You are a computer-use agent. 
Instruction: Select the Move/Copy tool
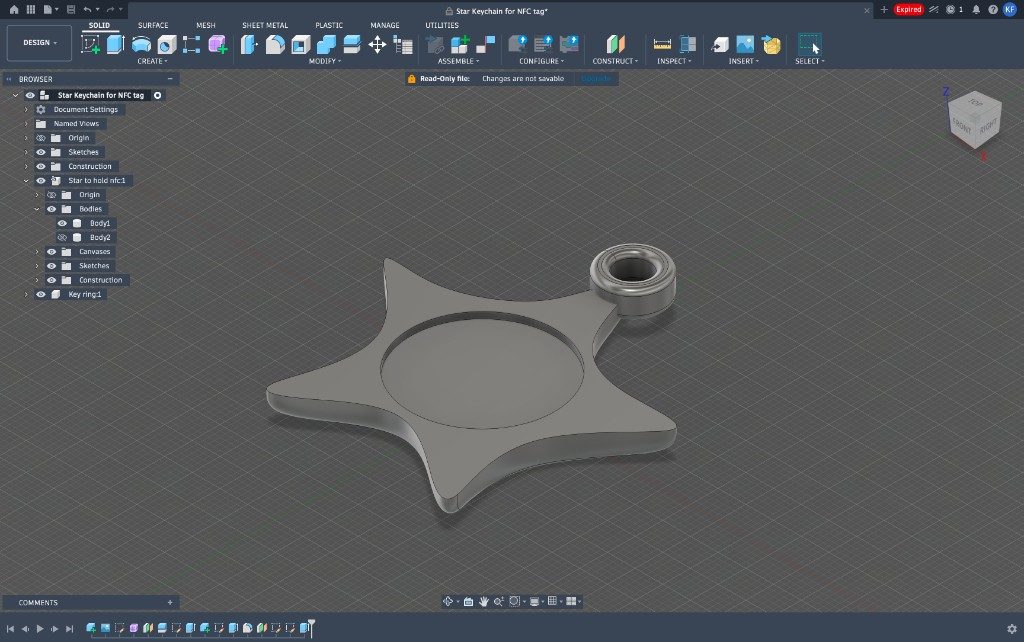click(377, 44)
